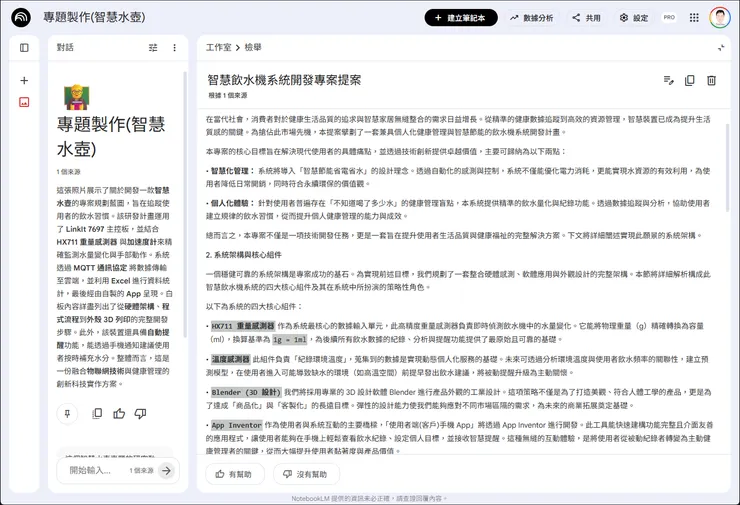Open the Google apps grid

tap(694, 17)
